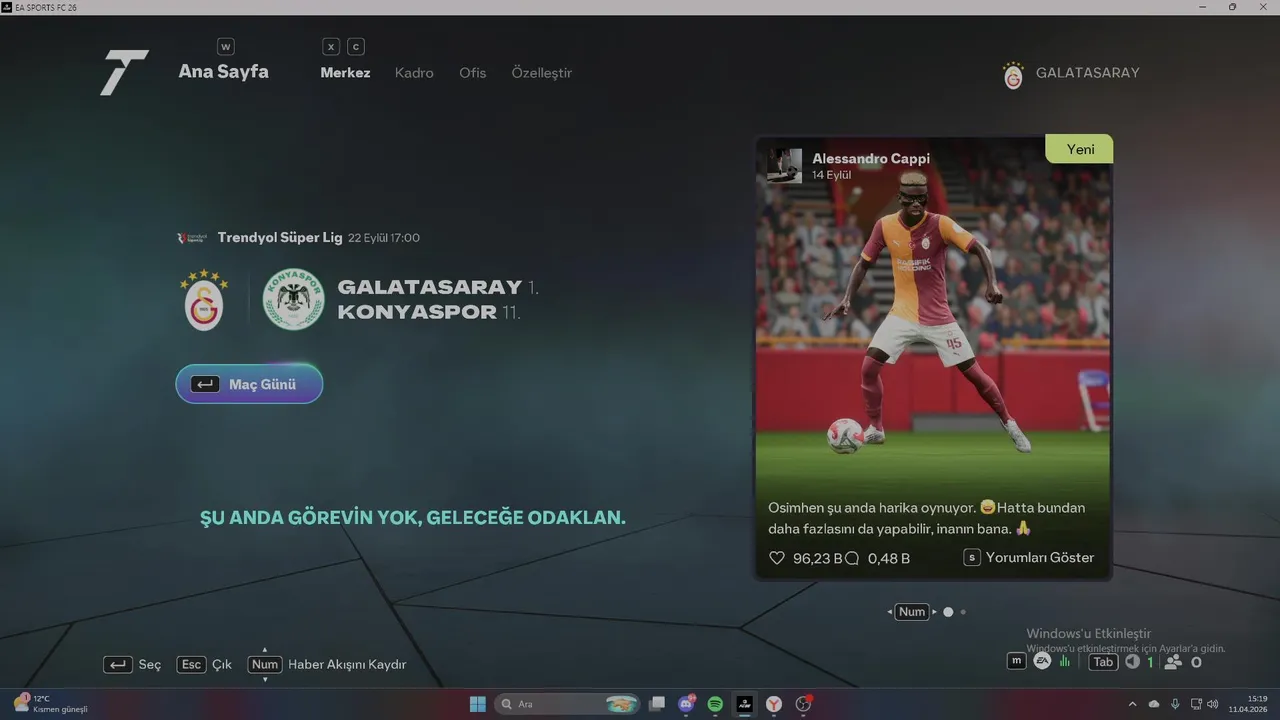Viewport: 1280px width, 720px height.
Task: Click the W key hint above Ana Sayfa
Action: (225, 47)
